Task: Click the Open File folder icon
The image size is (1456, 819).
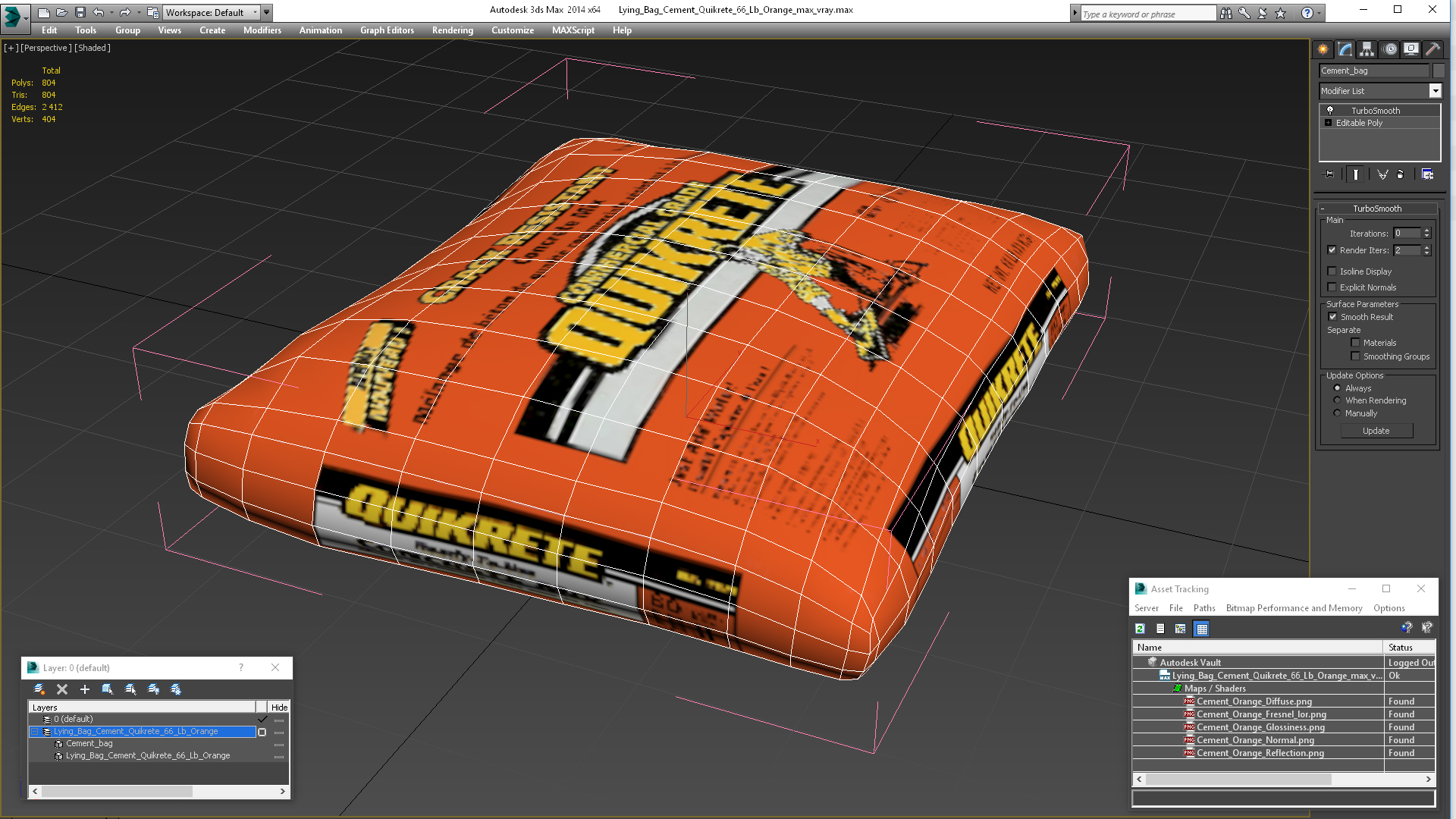Action: coord(61,12)
